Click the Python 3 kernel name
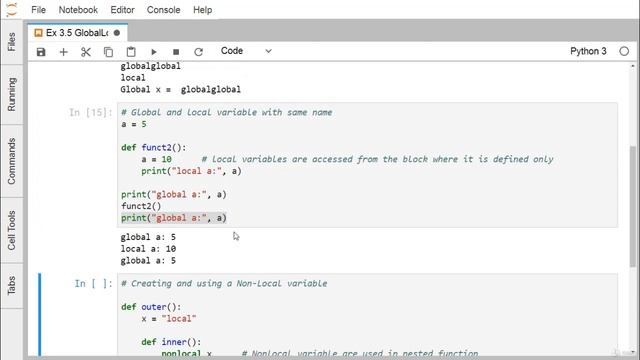 (x=588, y=51)
